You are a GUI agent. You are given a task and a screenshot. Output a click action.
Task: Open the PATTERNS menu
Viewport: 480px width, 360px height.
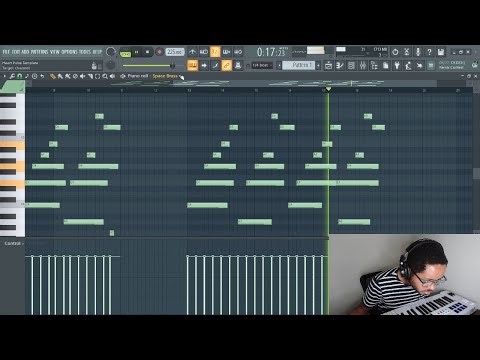[40, 52]
